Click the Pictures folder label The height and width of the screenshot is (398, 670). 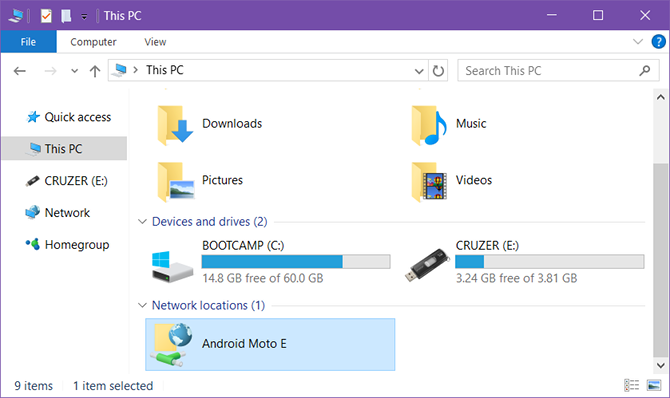(222, 180)
